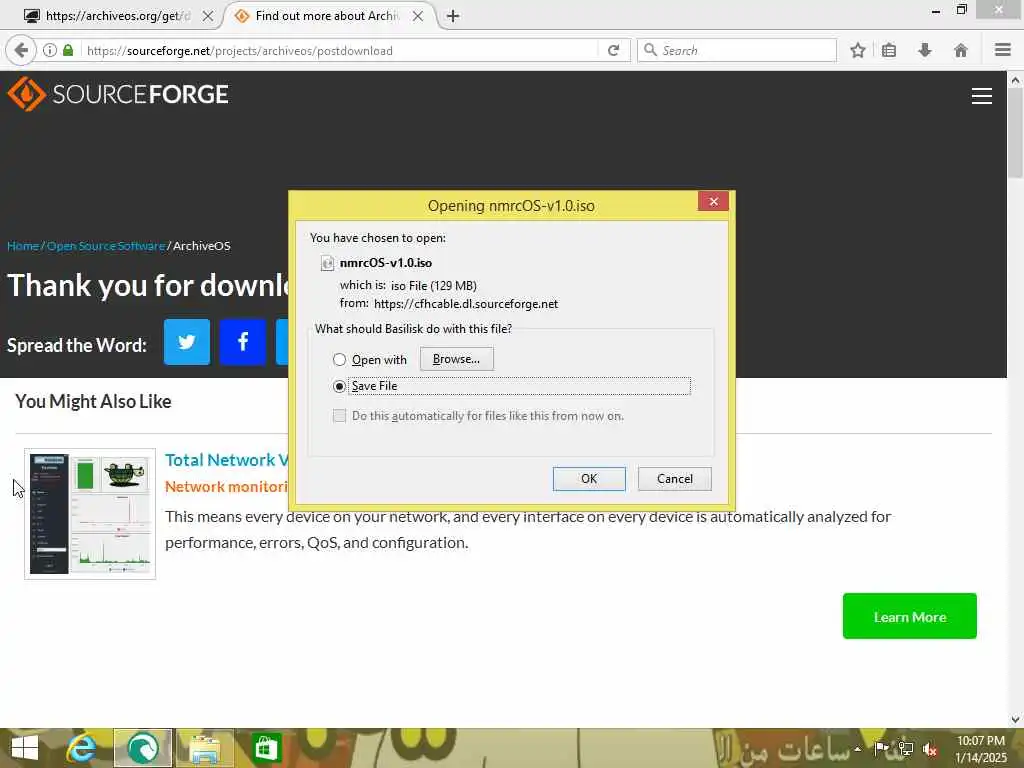Screen dimensions: 1024x768
Task: Open File Explorer from taskbar
Action: [204, 748]
